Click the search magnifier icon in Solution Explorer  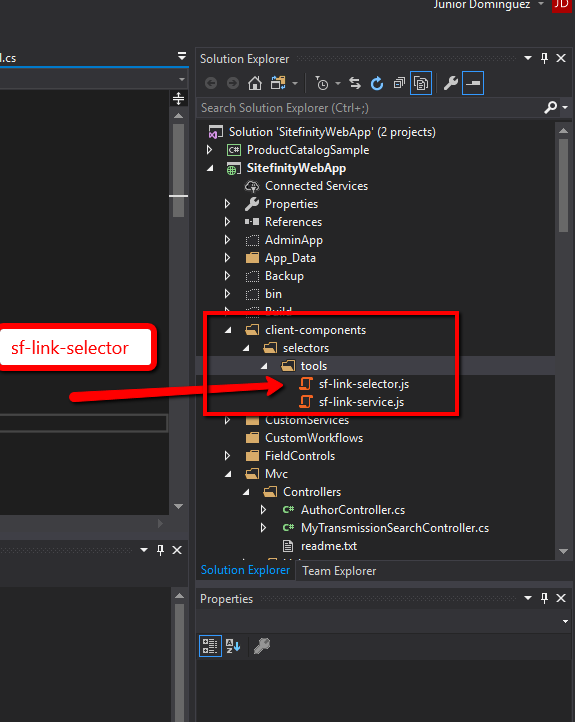tap(550, 108)
